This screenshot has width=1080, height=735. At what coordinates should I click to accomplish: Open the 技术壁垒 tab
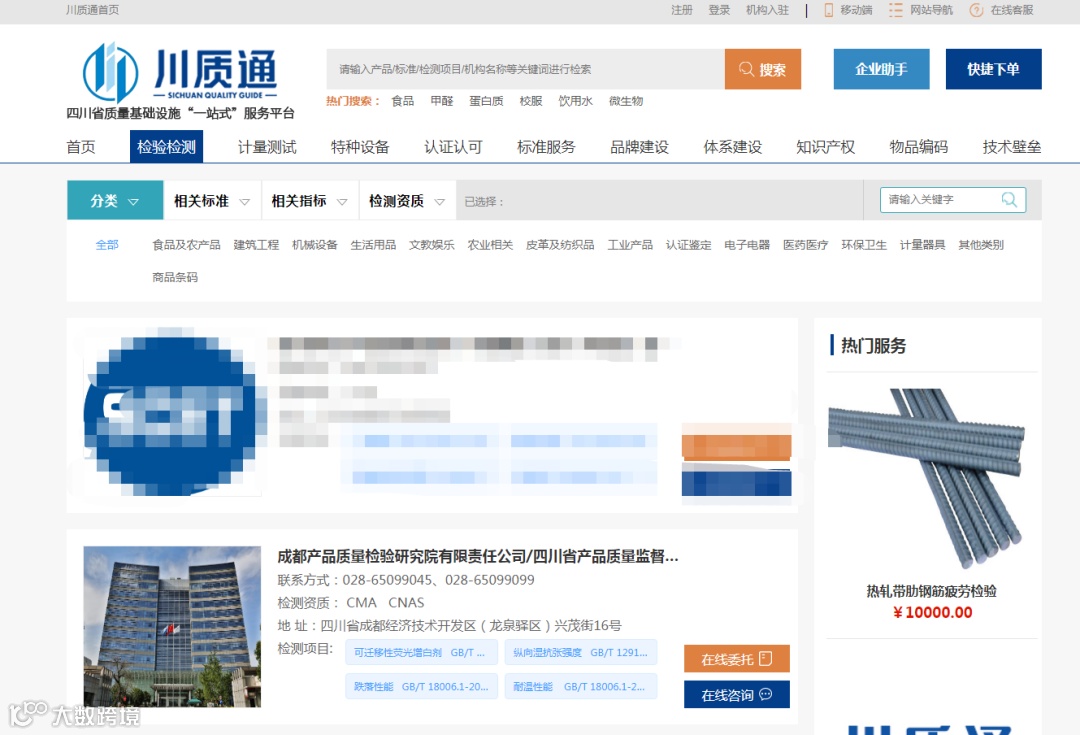click(1011, 147)
